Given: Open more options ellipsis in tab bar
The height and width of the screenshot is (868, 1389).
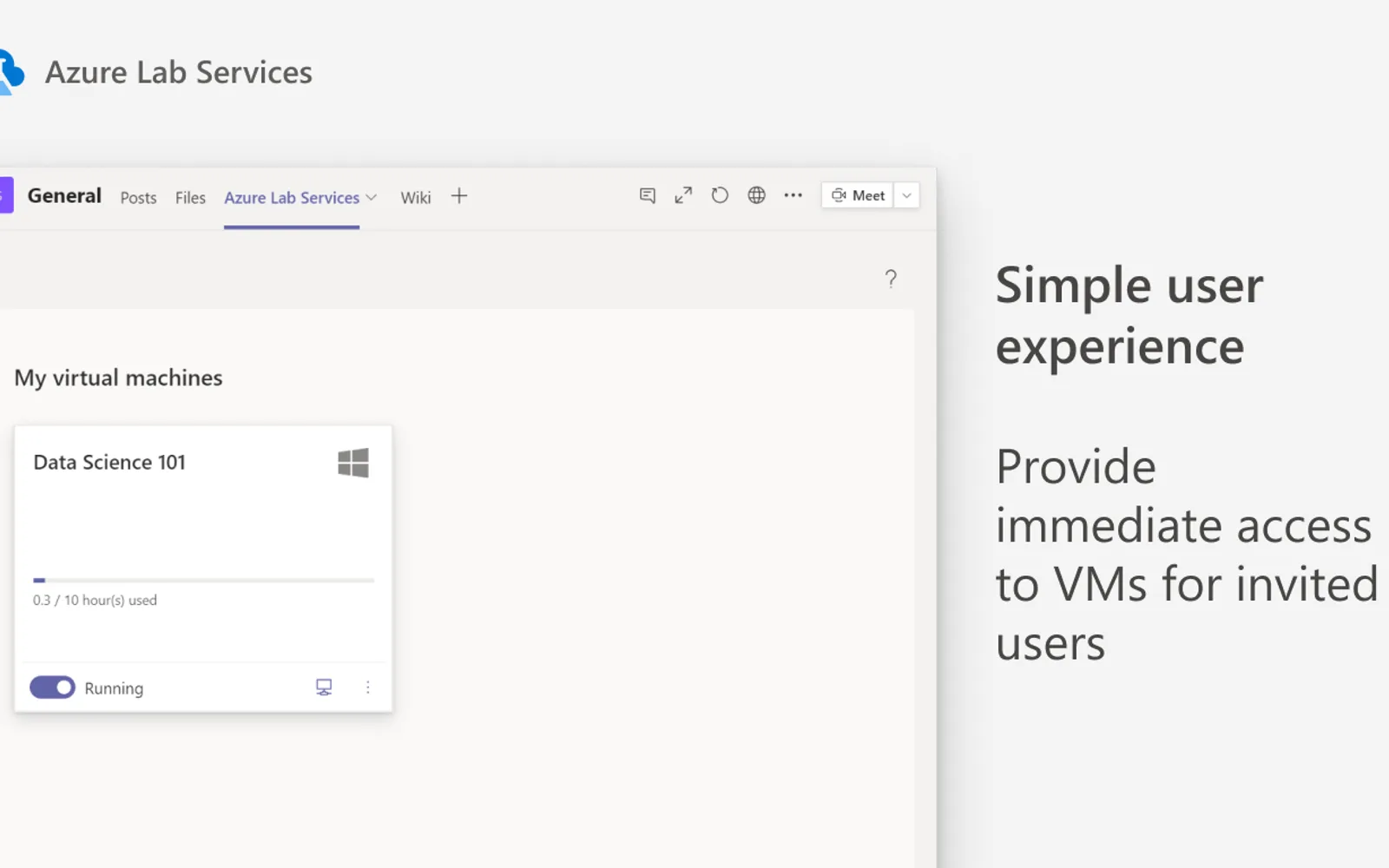Looking at the screenshot, I should coord(793,195).
